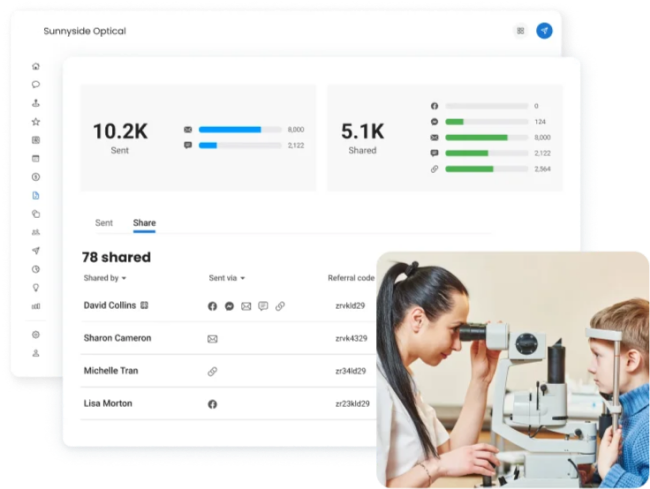Click the Sharon Cameron name
Image resolution: width=650 pixels, height=489 pixels.
117,338
